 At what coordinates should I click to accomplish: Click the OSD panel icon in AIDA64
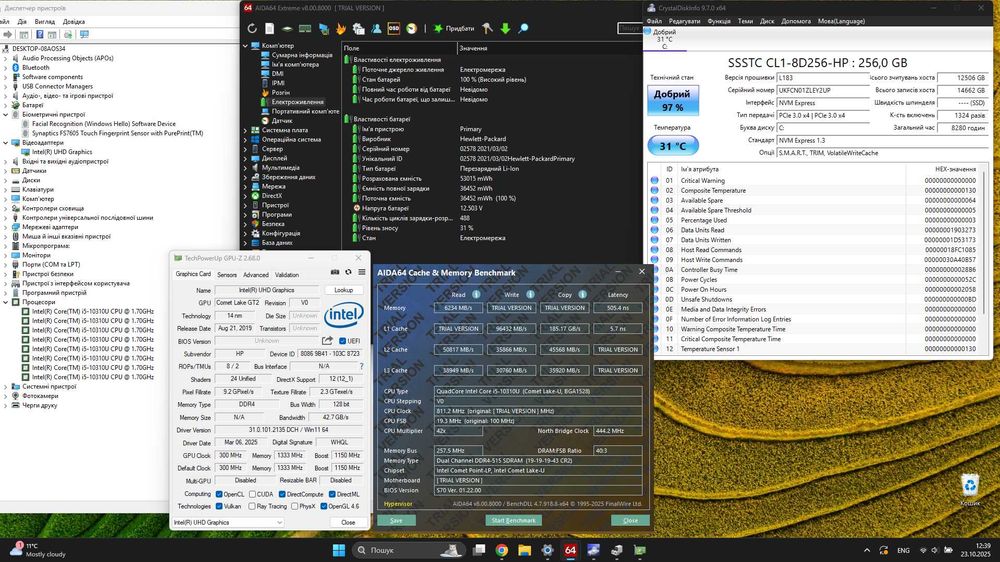[x=393, y=28]
